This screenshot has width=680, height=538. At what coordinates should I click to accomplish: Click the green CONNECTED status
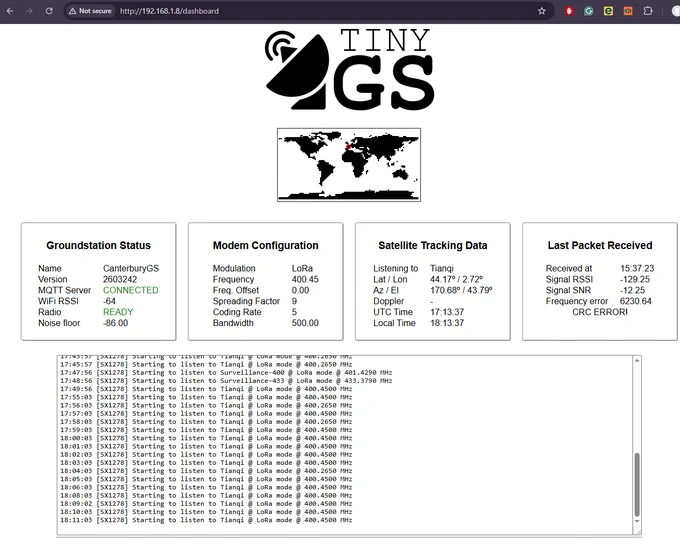(x=131, y=290)
